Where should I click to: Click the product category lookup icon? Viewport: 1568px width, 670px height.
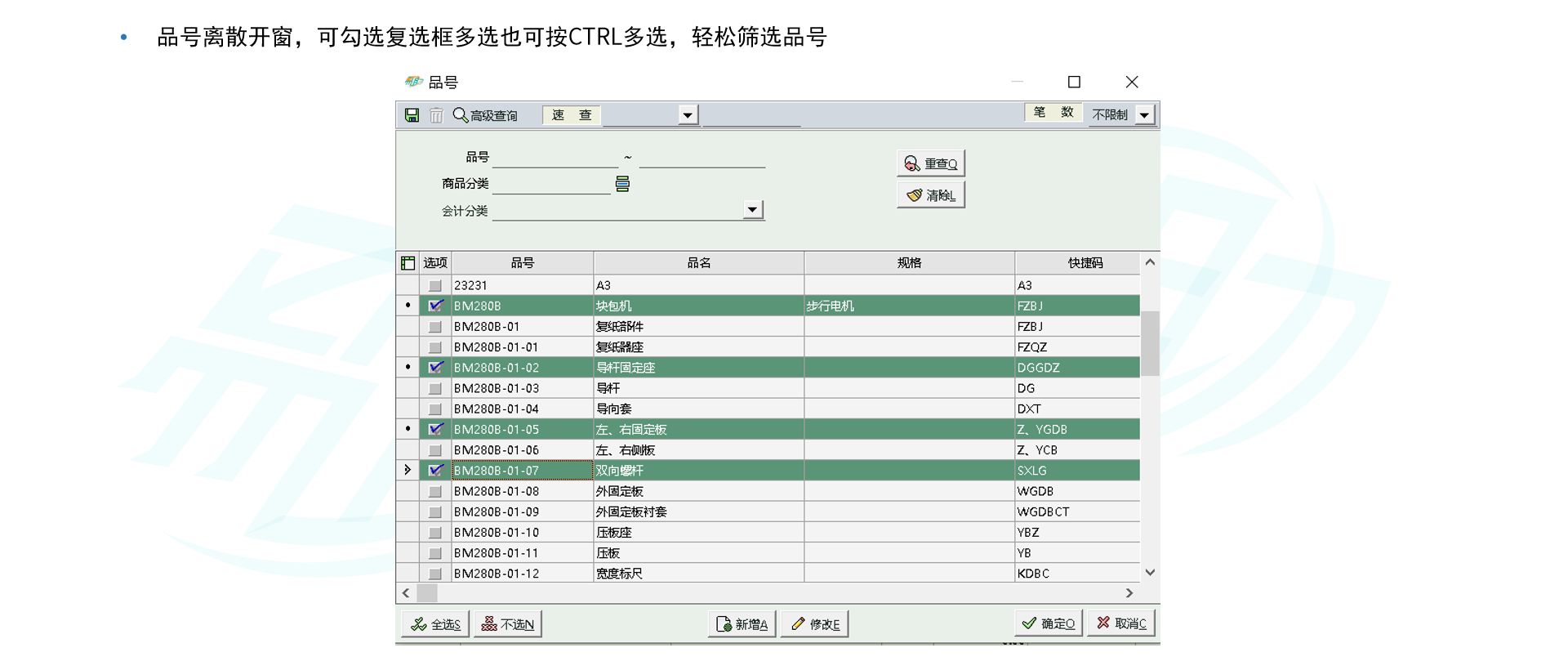[x=622, y=184]
